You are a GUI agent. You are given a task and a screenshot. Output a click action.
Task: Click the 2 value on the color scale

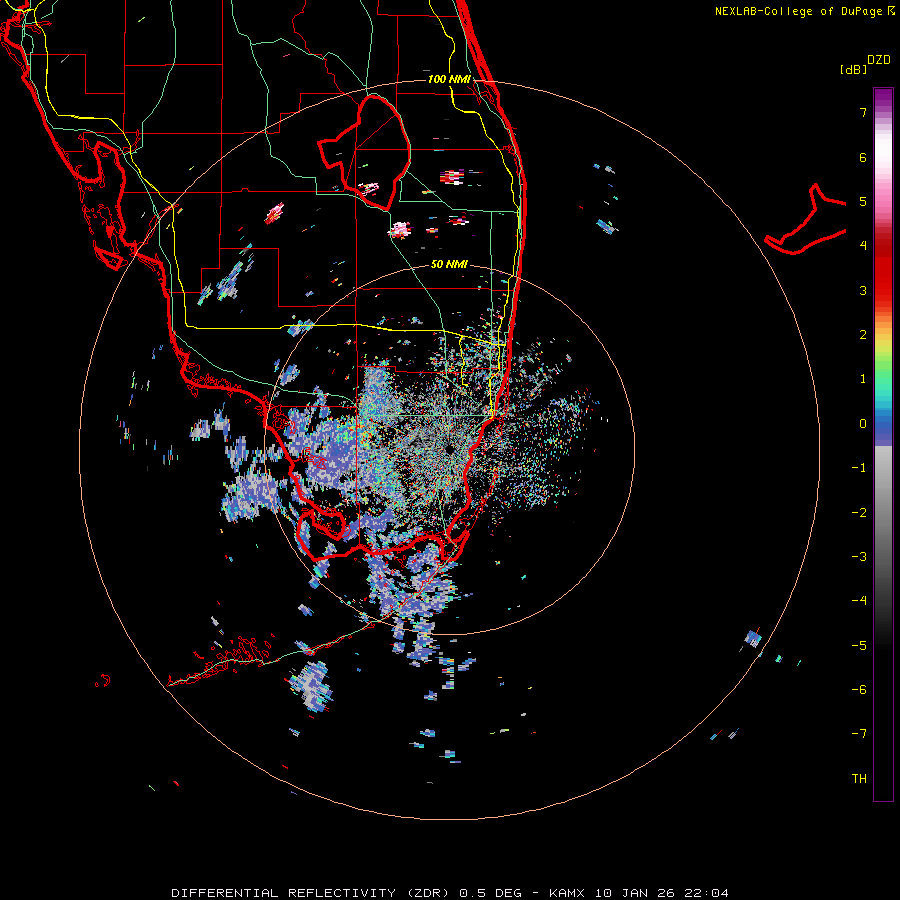pyautogui.click(x=863, y=335)
